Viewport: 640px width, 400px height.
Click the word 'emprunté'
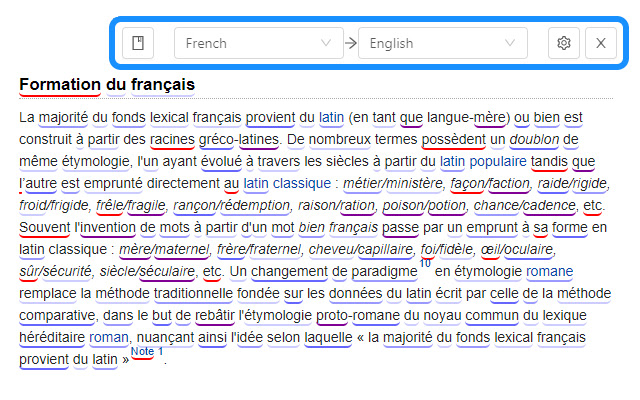pos(113,184)
